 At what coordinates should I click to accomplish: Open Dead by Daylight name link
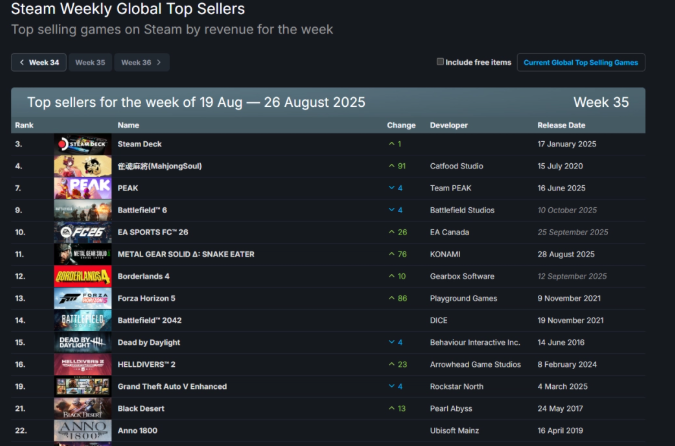(x=149, y=342)
